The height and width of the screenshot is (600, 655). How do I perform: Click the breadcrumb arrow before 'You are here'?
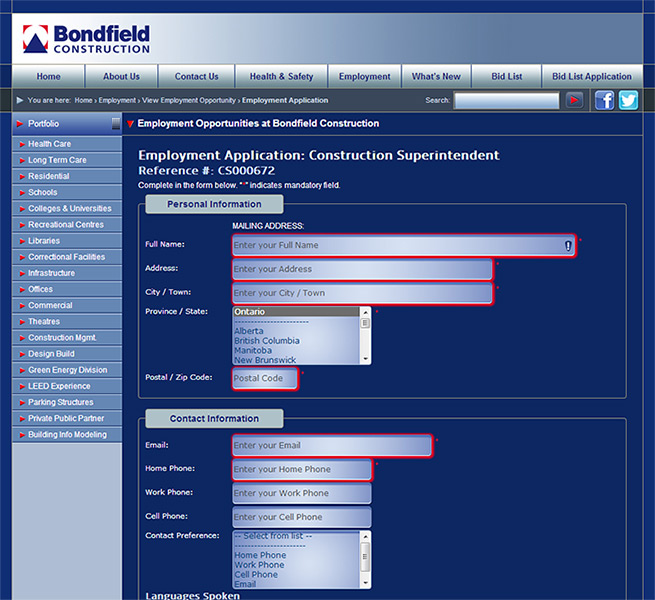(x=20, y=100)
